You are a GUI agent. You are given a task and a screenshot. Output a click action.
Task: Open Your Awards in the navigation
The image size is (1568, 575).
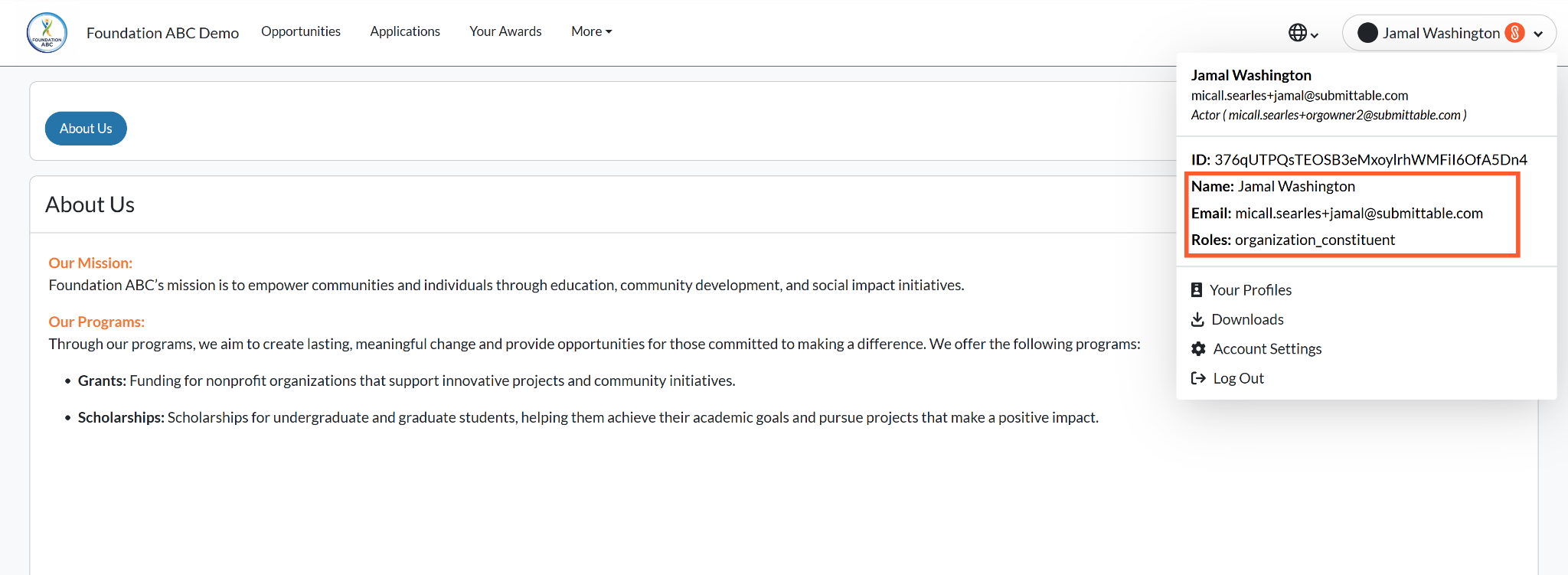505,31
